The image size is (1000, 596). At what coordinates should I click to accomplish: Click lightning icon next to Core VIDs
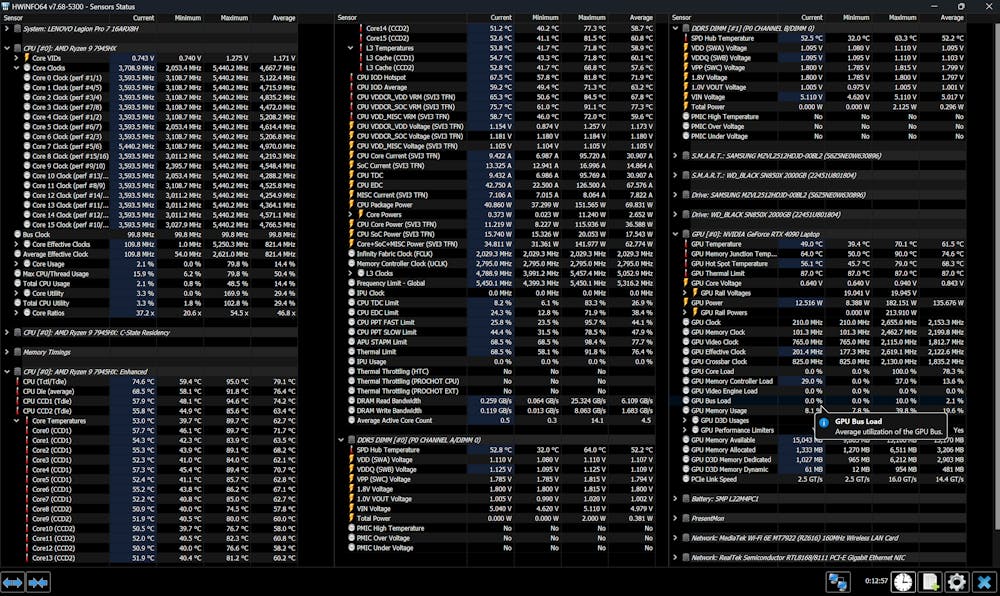pos(27,58)
